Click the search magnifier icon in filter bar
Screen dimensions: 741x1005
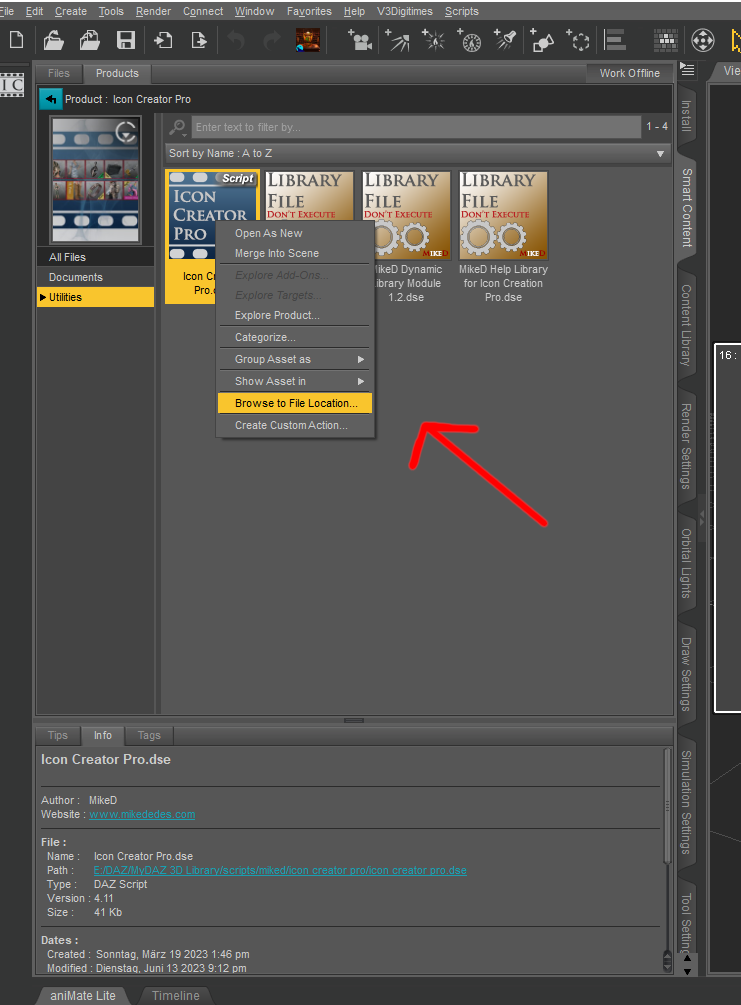[x=178, y=128]
